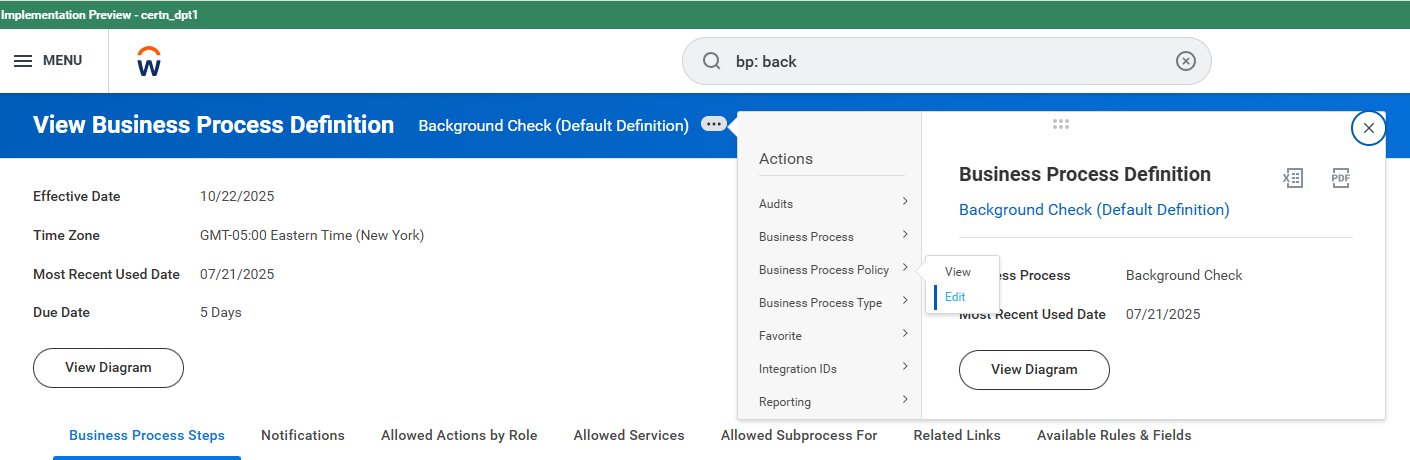
Task: Click View Diagram button in popup
Action: [x=1034, y=370]
